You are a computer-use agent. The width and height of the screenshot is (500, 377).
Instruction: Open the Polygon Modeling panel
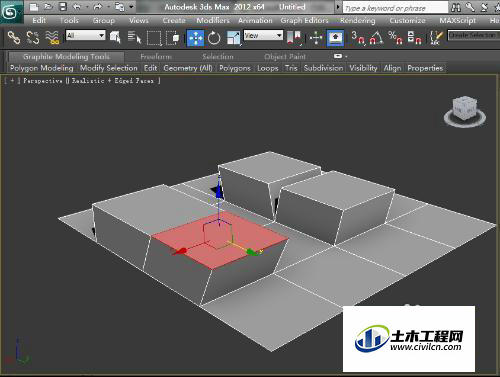[42, 68]
